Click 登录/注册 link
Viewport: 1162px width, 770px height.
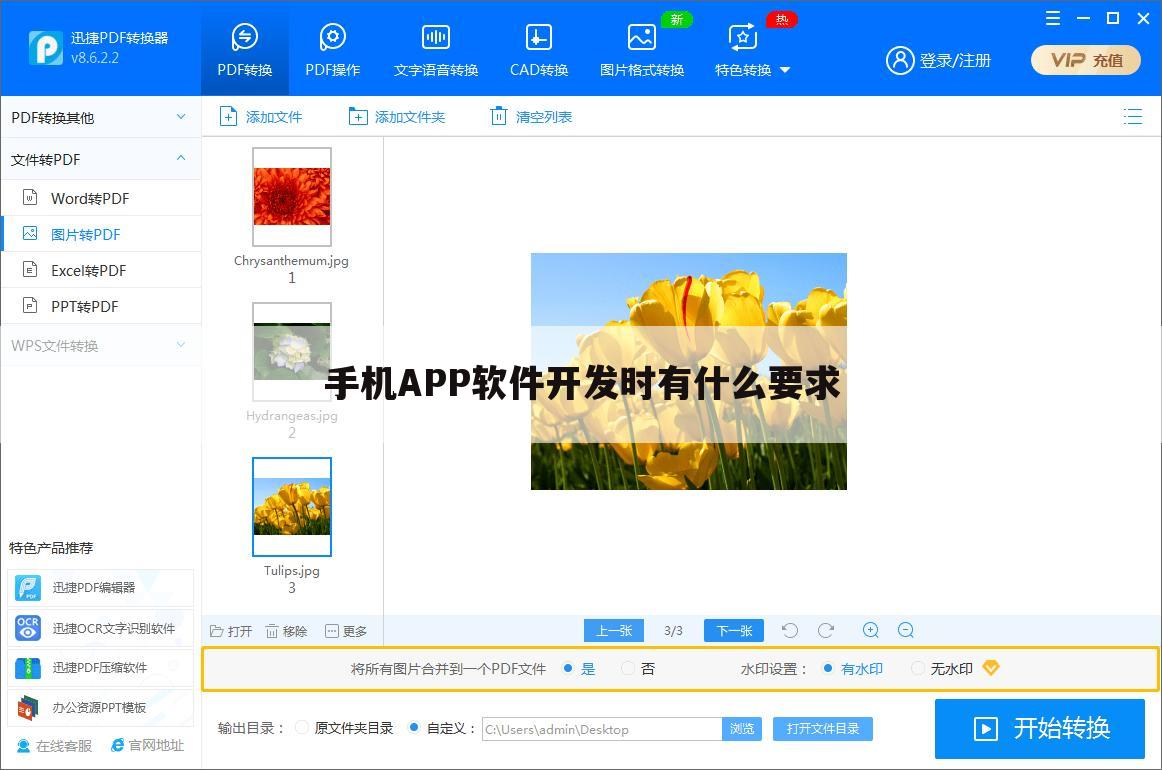tap(955, 61)
